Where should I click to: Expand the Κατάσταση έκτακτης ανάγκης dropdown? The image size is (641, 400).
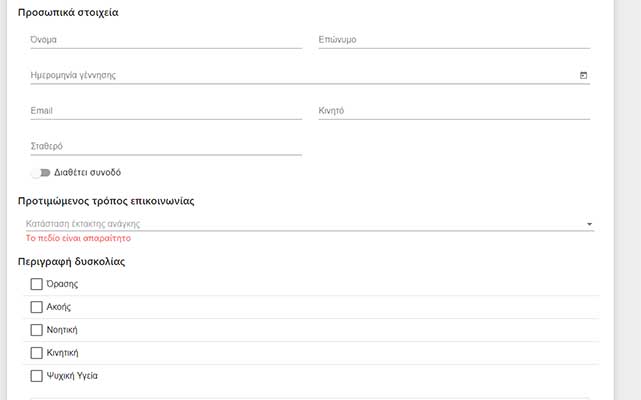click(309, 224)
